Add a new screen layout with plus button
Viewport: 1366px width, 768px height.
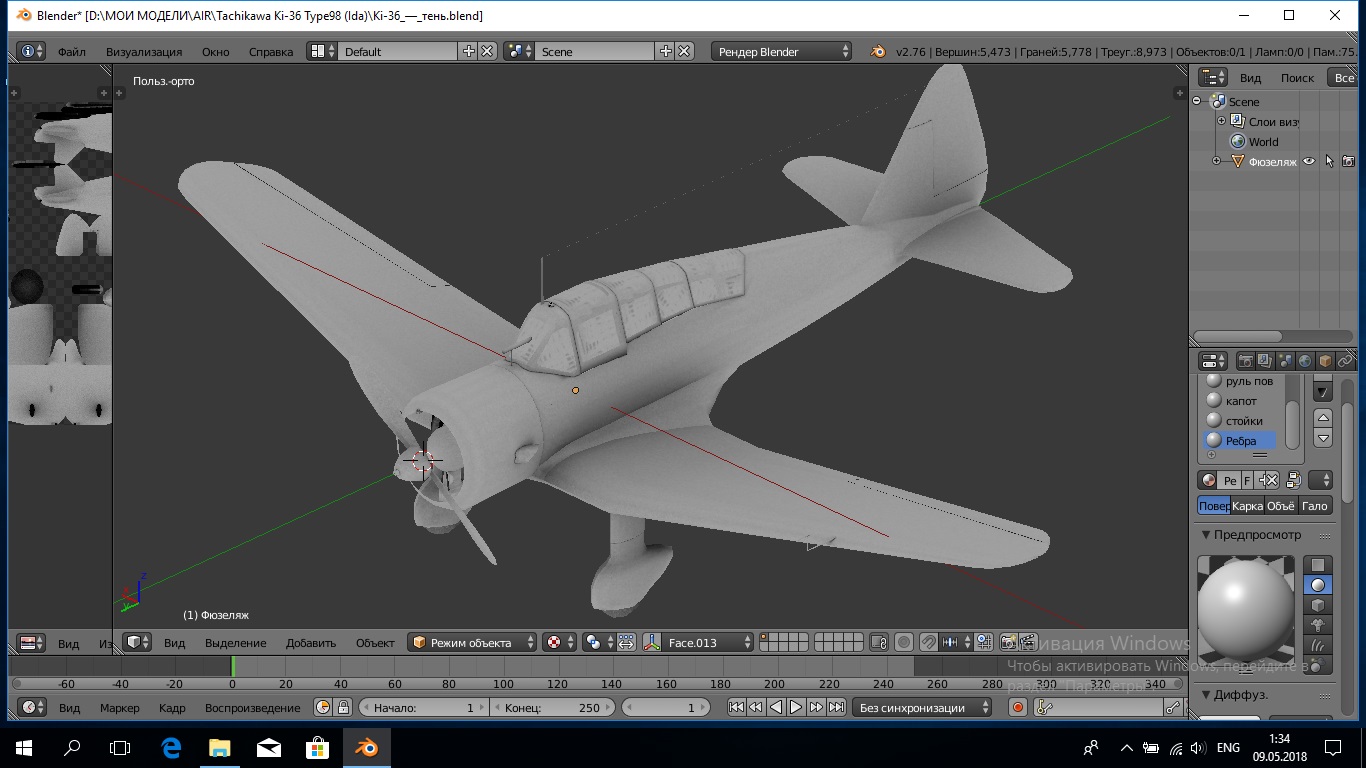click(x=468, y=51)
